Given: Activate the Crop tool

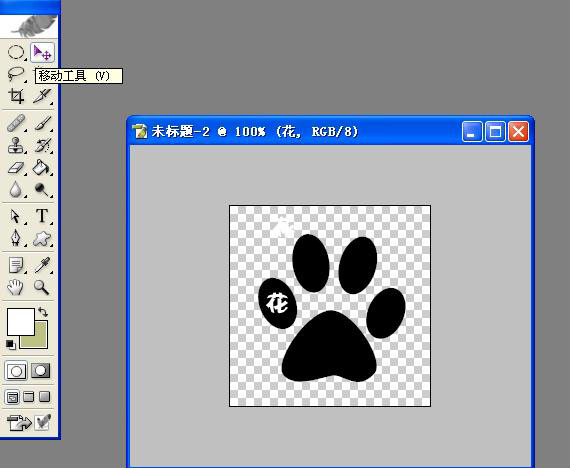Looking at the screenshot, I should [x=16, y=96].
